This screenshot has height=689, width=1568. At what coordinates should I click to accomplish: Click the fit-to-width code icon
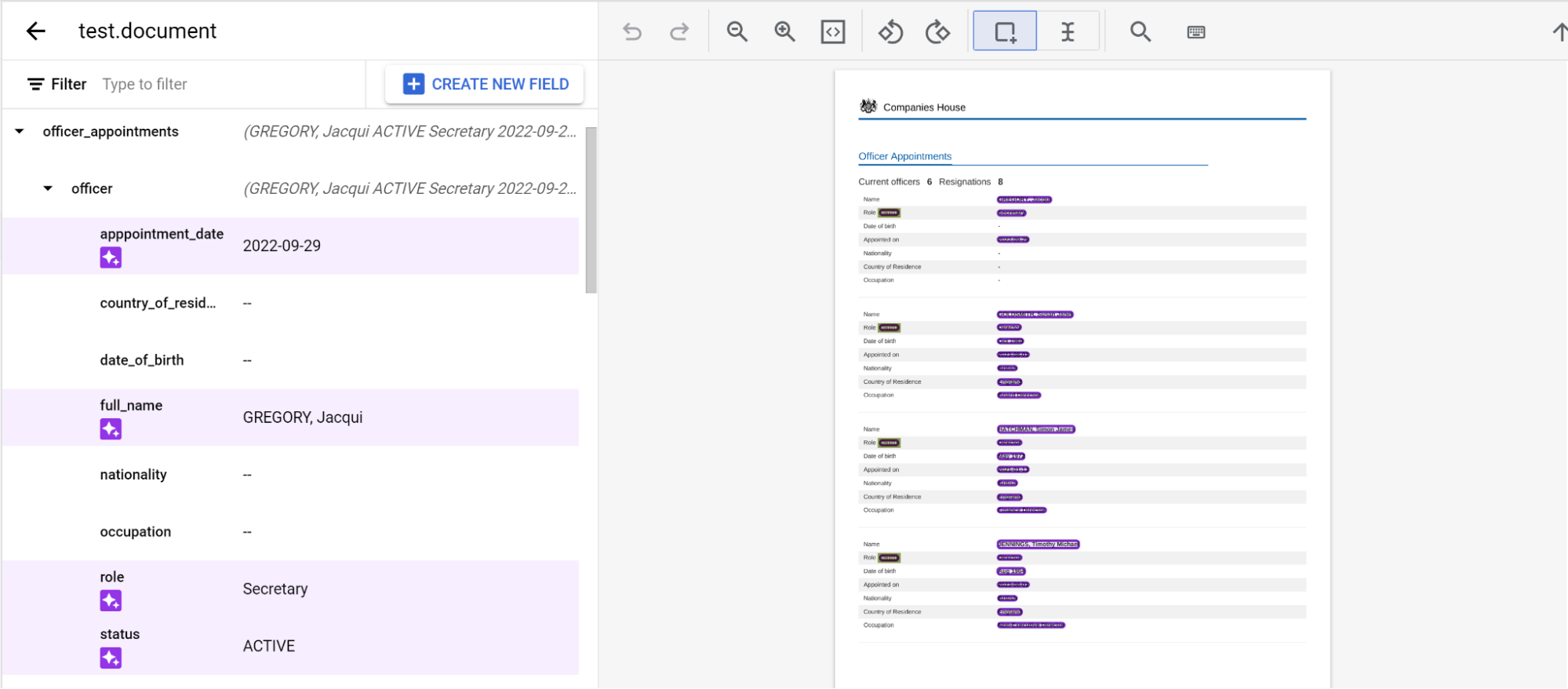click(x=832, y=32)
